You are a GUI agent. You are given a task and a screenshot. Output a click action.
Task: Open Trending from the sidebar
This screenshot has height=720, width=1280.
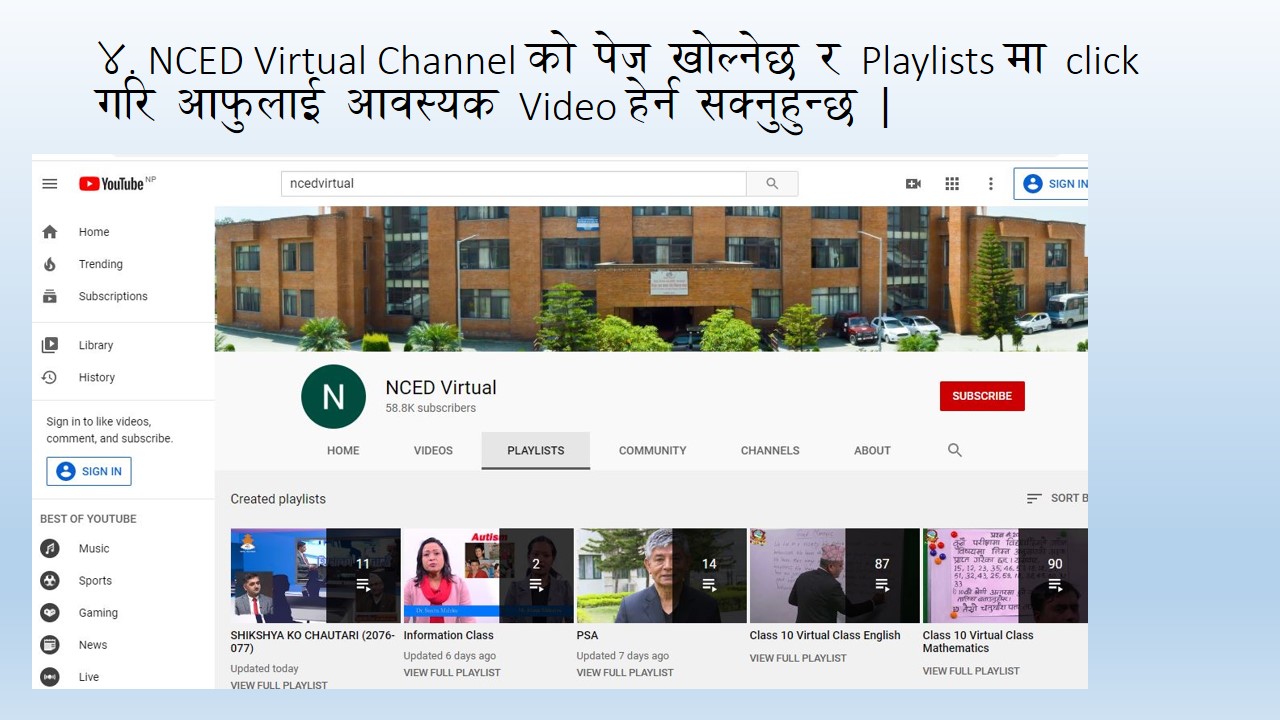(x=100, y=265)
